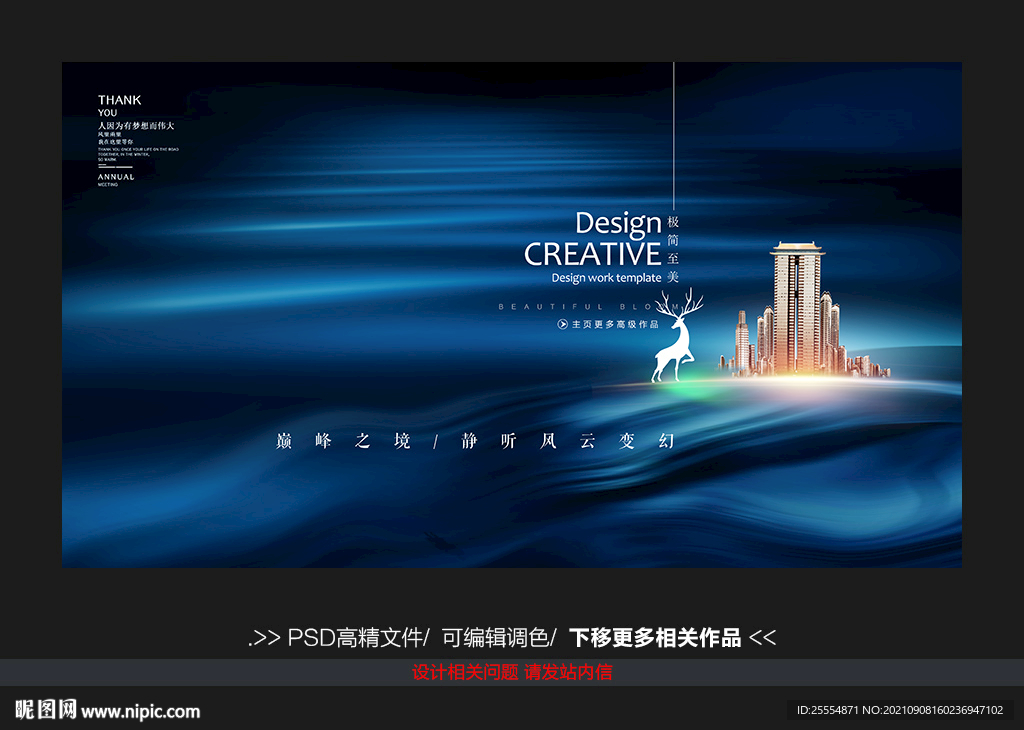The width and height of the screenshot is (1024, 730).
Task: Click the tall central skyscraper
Action: [x=797, y=305]
